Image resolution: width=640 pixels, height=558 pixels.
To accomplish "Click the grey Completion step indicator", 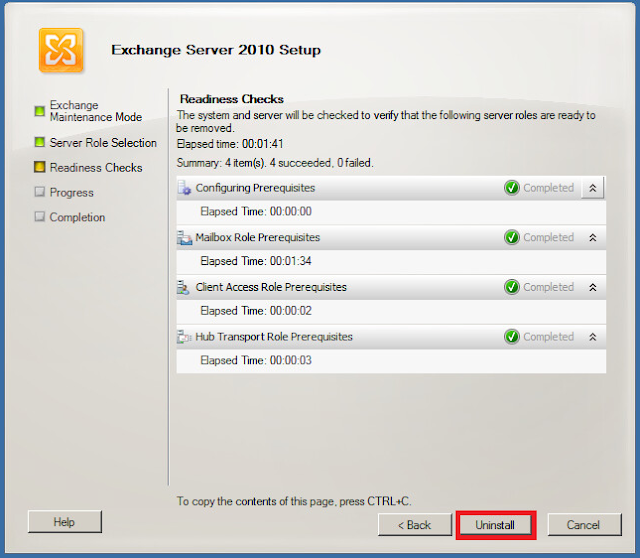I will (40, 216).
